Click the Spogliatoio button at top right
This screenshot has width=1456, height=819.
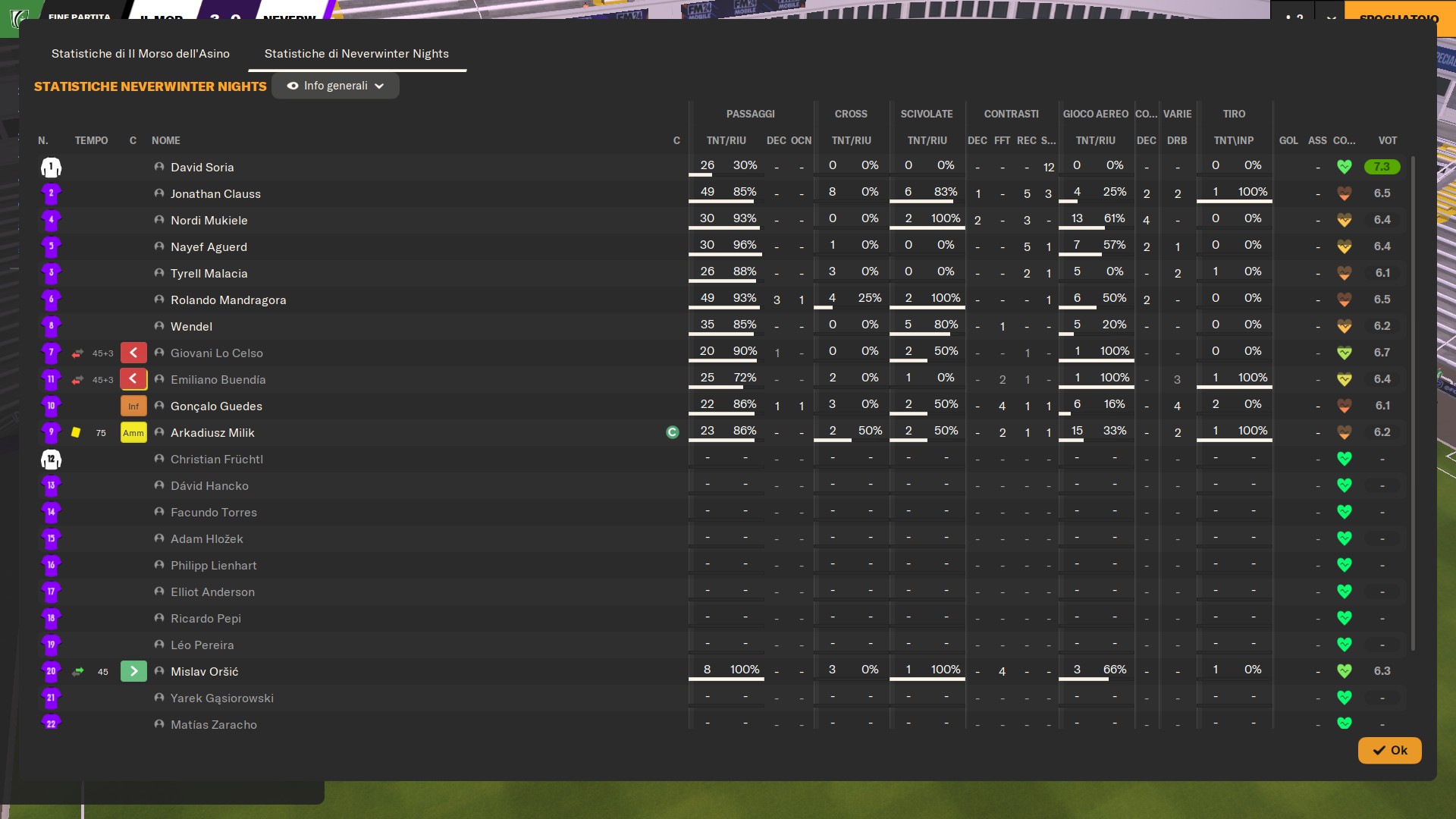(1398, 18)
